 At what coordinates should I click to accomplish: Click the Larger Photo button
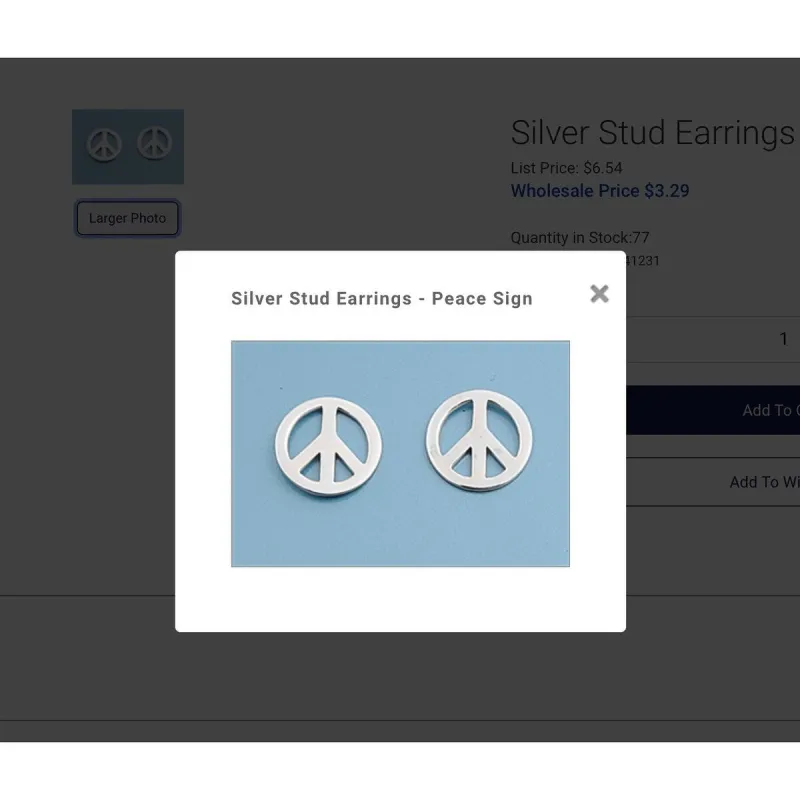128,218
